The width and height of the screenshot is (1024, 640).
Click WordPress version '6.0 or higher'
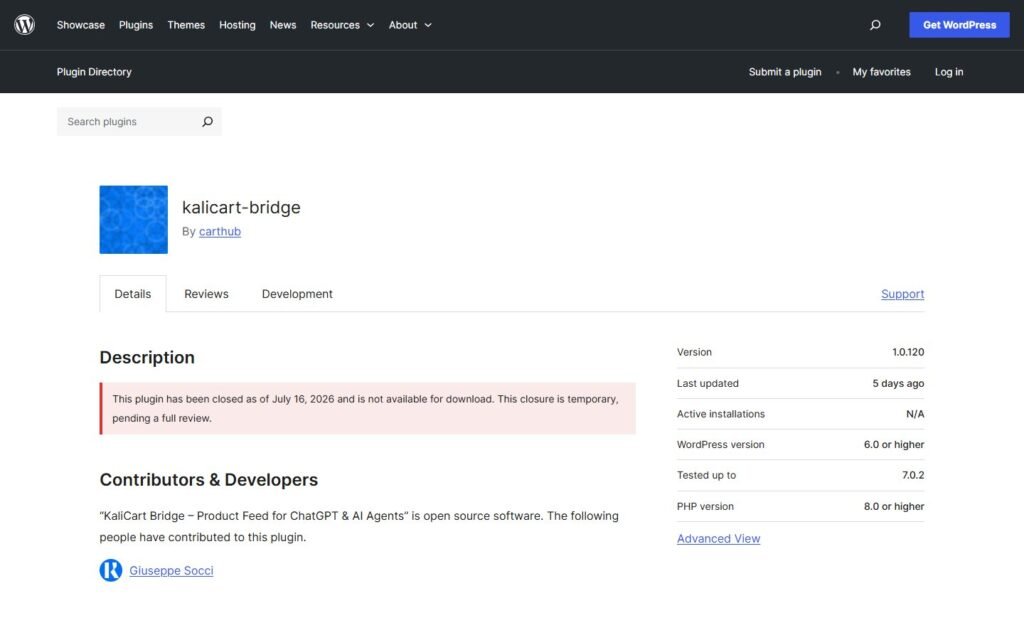click(x=893, y=444)
